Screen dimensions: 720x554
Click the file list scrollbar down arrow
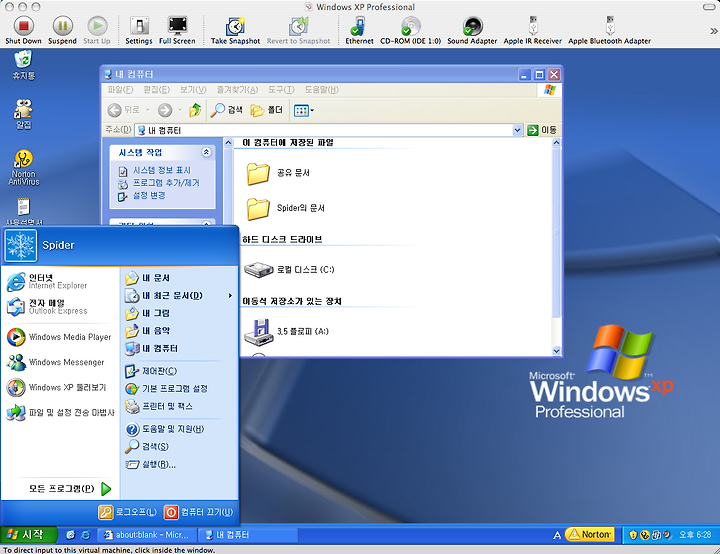click(x=557, y=351)
